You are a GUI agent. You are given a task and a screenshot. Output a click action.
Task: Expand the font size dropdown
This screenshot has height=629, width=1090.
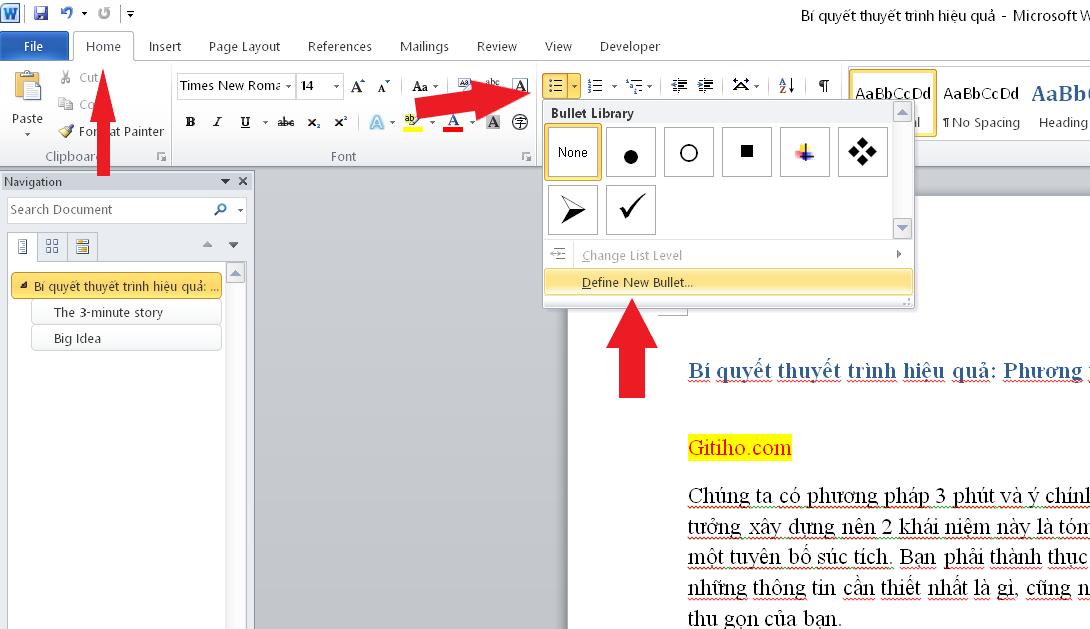click(x=336, y=86)
